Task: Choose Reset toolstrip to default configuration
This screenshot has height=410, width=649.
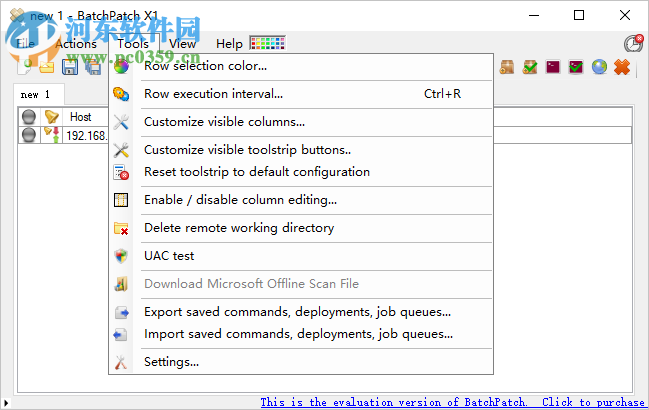Action: (x=301, y=172)
